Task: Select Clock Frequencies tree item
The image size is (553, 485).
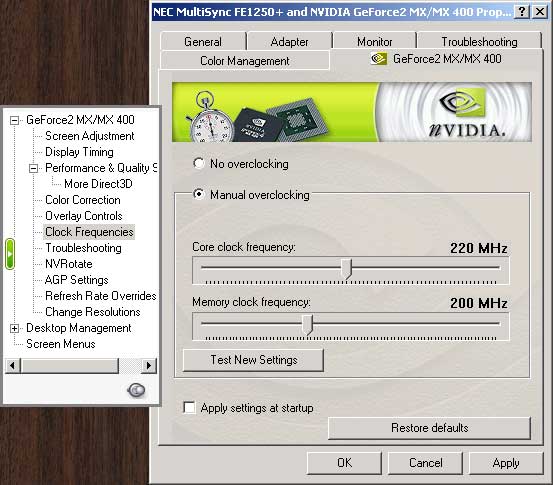Action: (89, 232)
